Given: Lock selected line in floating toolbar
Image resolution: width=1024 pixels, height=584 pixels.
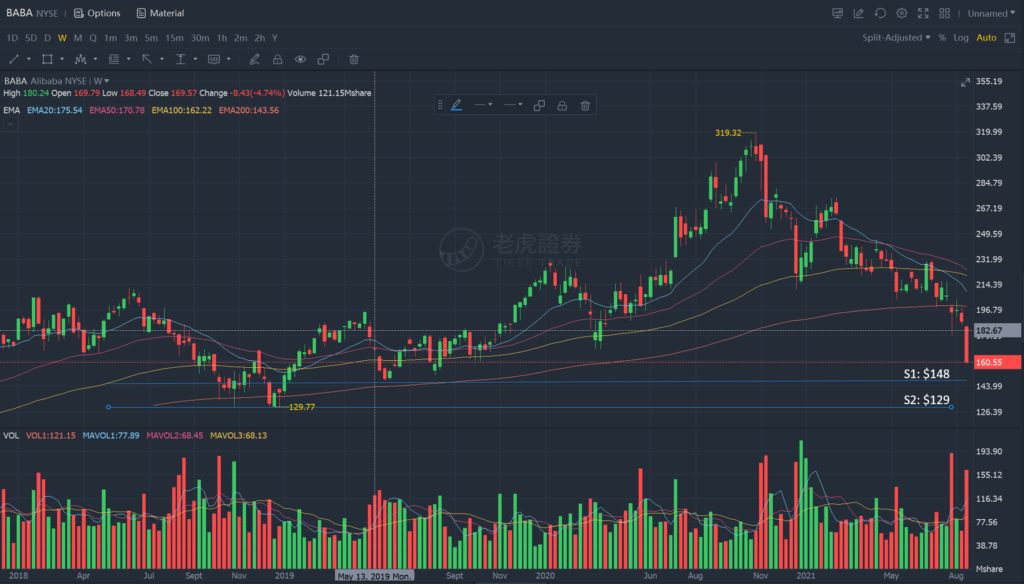Looking at the screenshot, I should point(562,105).
